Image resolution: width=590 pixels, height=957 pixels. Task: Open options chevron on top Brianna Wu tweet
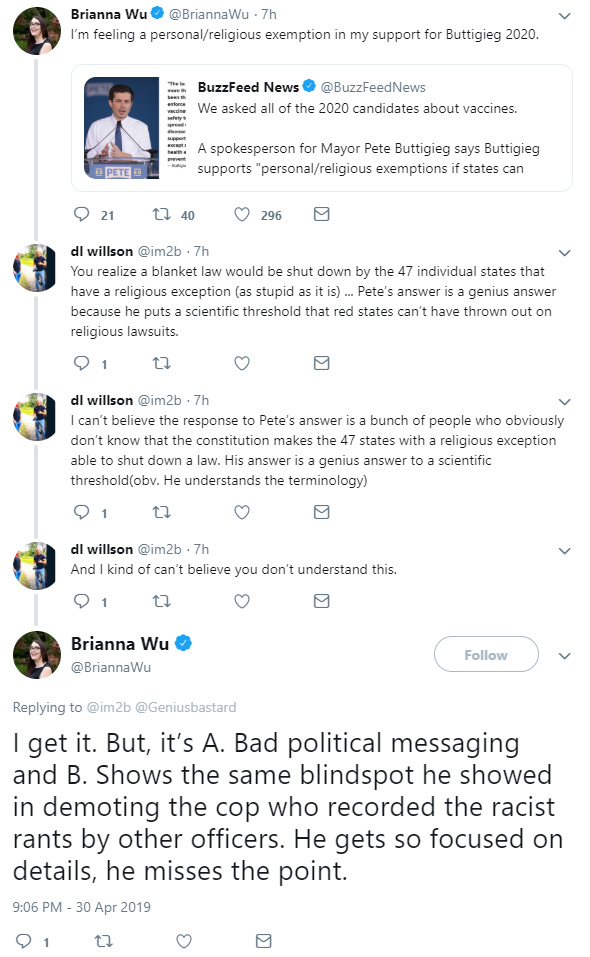click(x=565, y=16)
